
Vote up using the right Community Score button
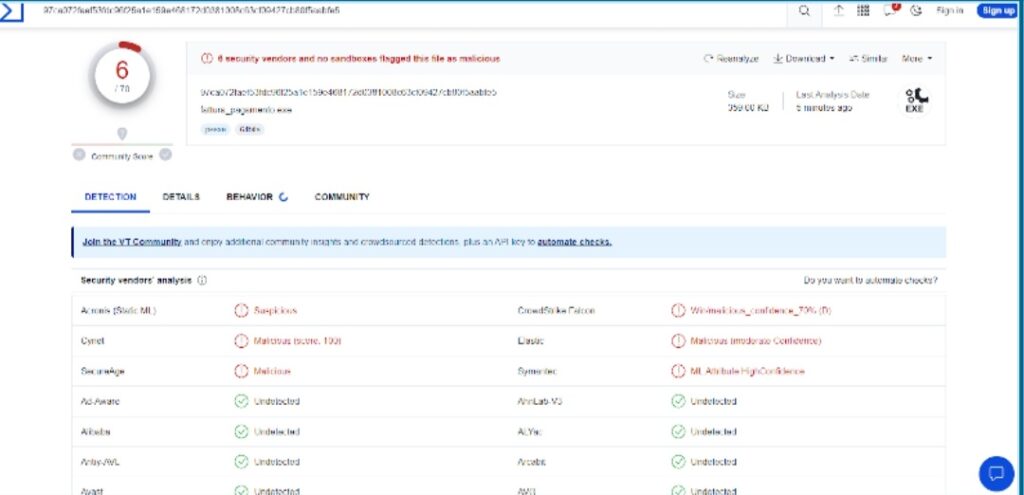coord(166,155)
